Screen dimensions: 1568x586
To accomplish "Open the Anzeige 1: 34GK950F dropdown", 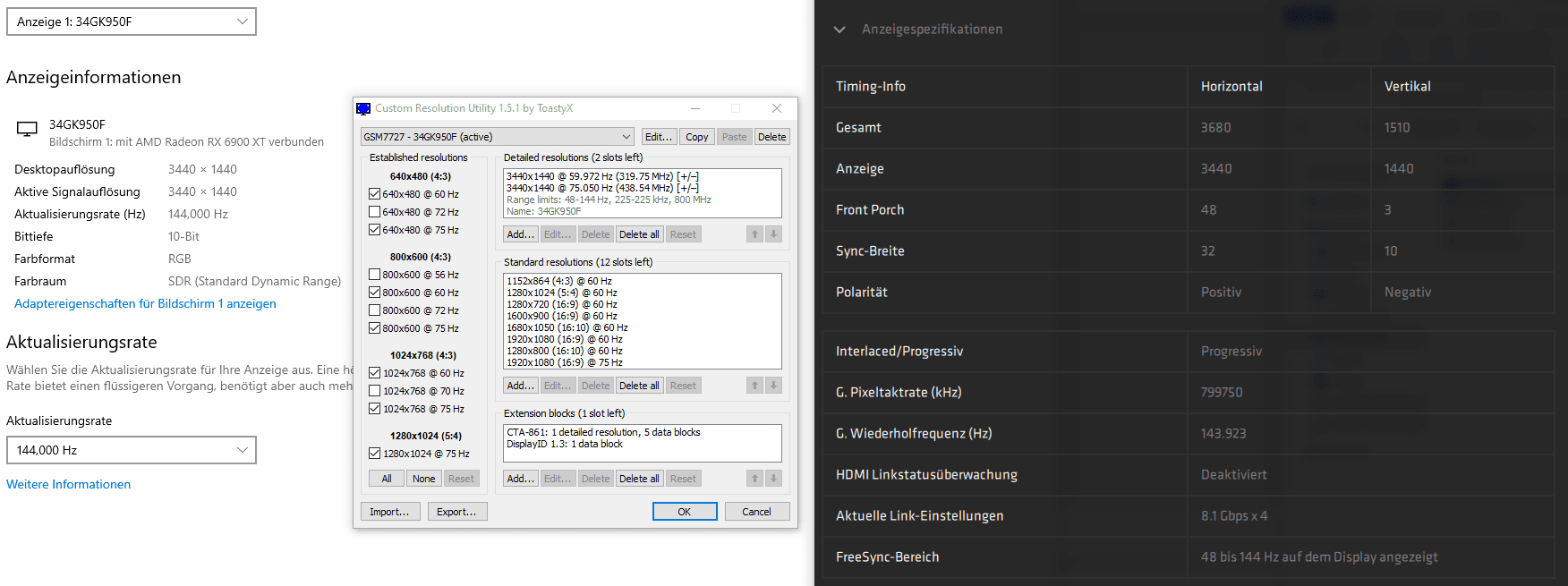I will (132, 21).
